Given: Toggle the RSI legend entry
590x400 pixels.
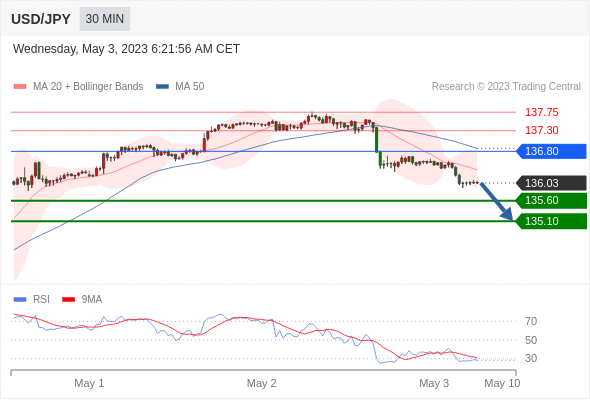Looking at the screenshot, I should pos(32,299).
